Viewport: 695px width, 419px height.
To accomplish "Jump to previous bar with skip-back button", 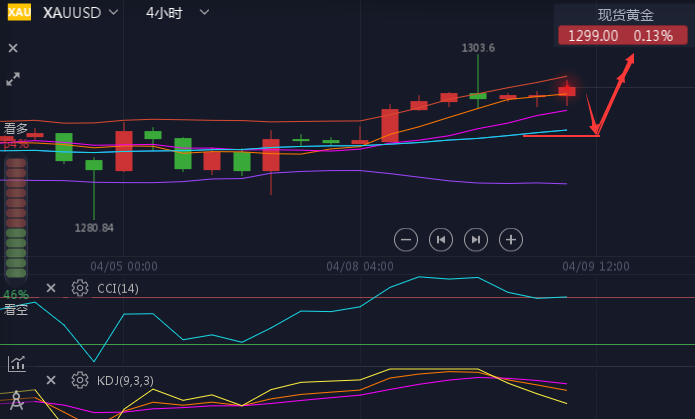I will (x=440, y=239).
